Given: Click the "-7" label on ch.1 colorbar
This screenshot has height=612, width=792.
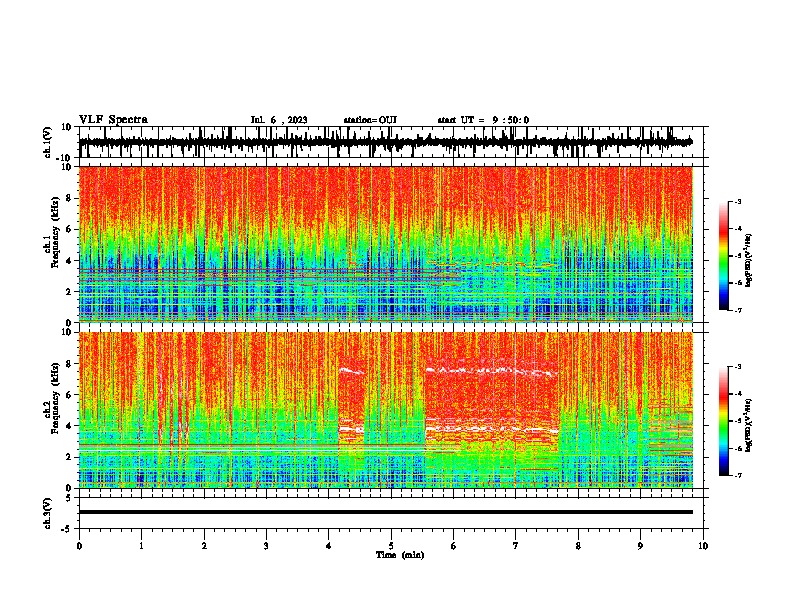Looking at the screenshot, I should (738, 310).
